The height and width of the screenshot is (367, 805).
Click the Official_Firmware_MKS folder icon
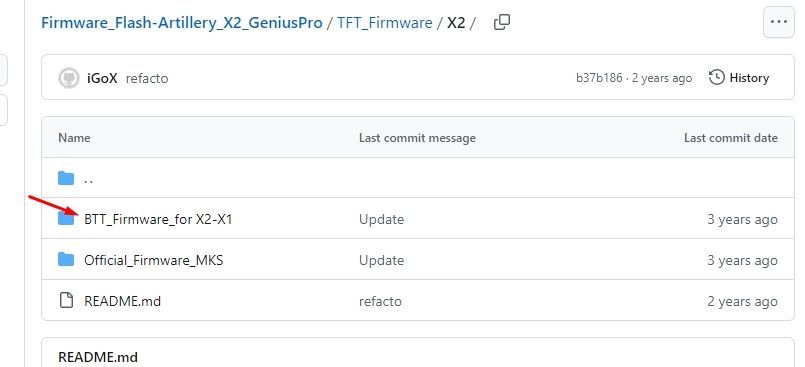(66, 260)
